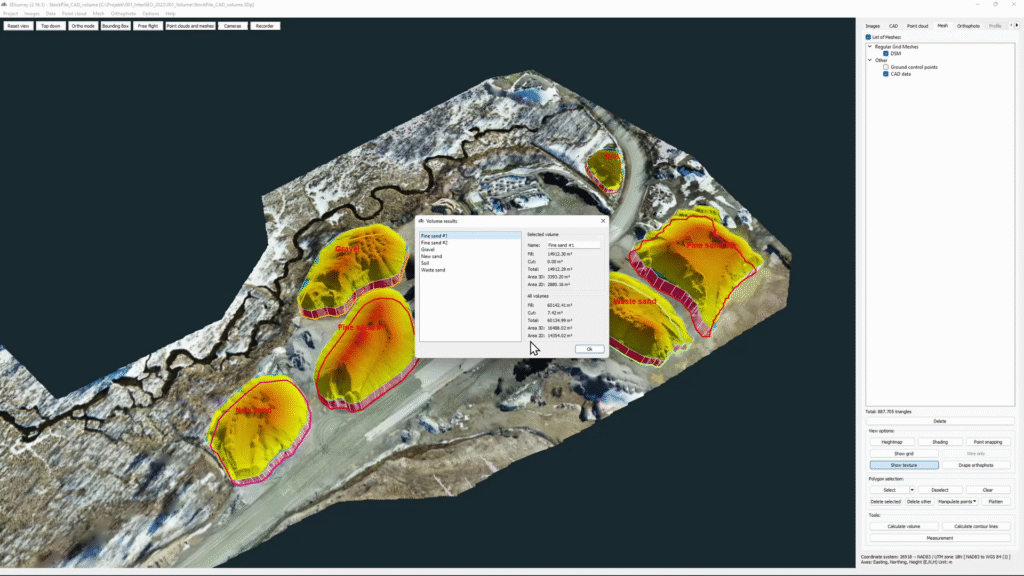This screenshot has width=1024, height=576.
Task: Toggle the Show grid option
Action: pos(904,454)
